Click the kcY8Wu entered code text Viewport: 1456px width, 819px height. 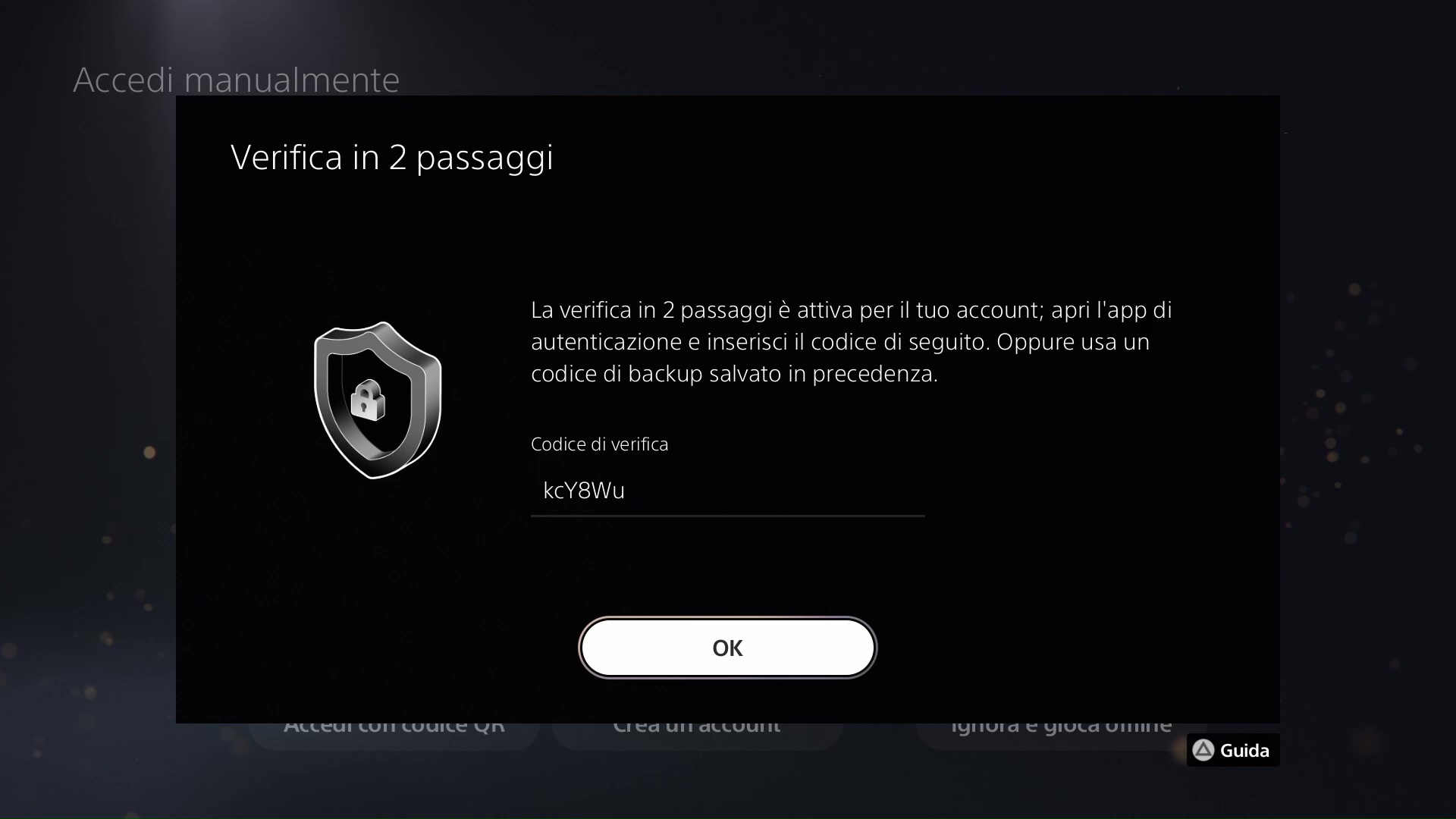pos(584,491)
